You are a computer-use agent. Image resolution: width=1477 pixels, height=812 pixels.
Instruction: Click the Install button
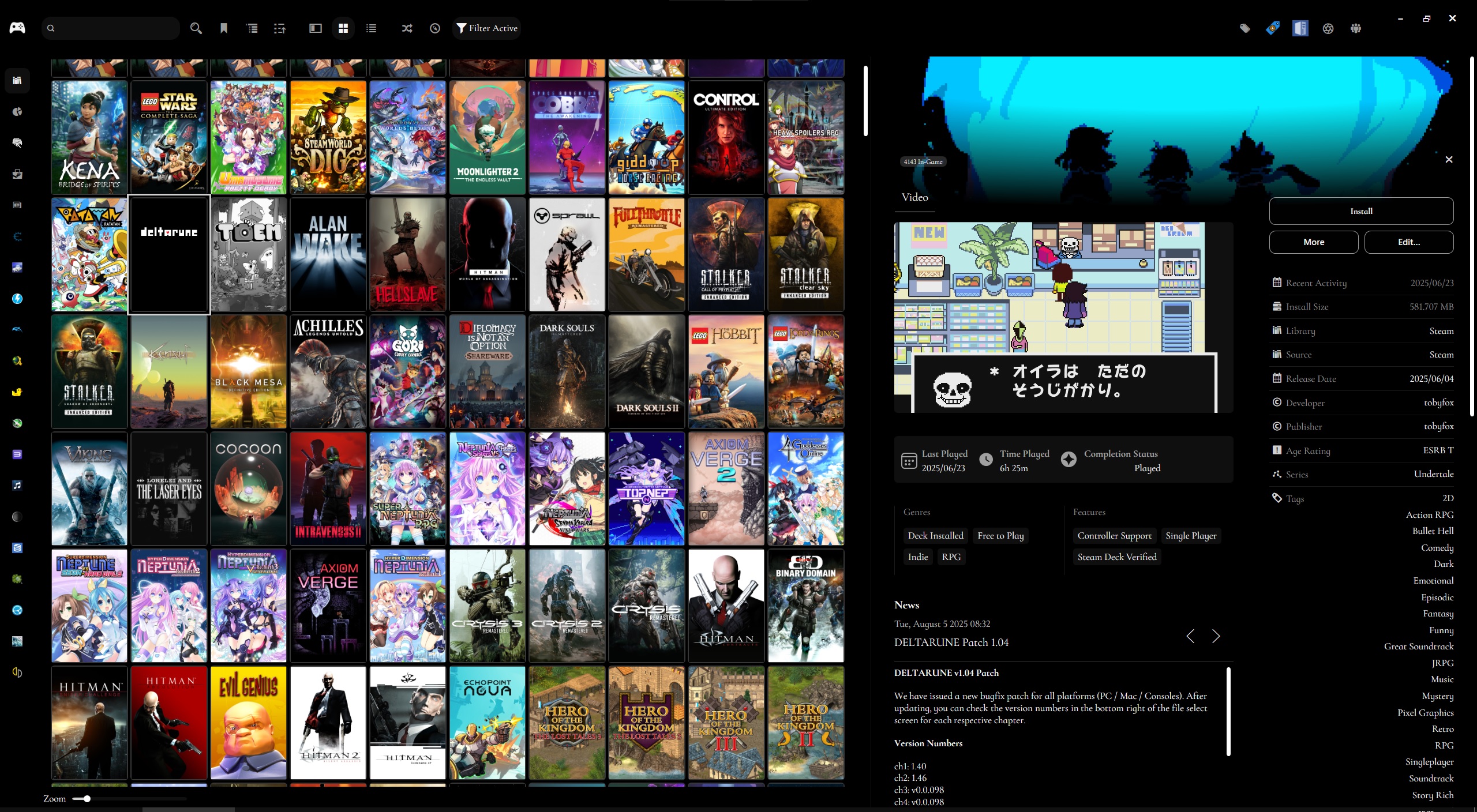(x=1361, y=211)
